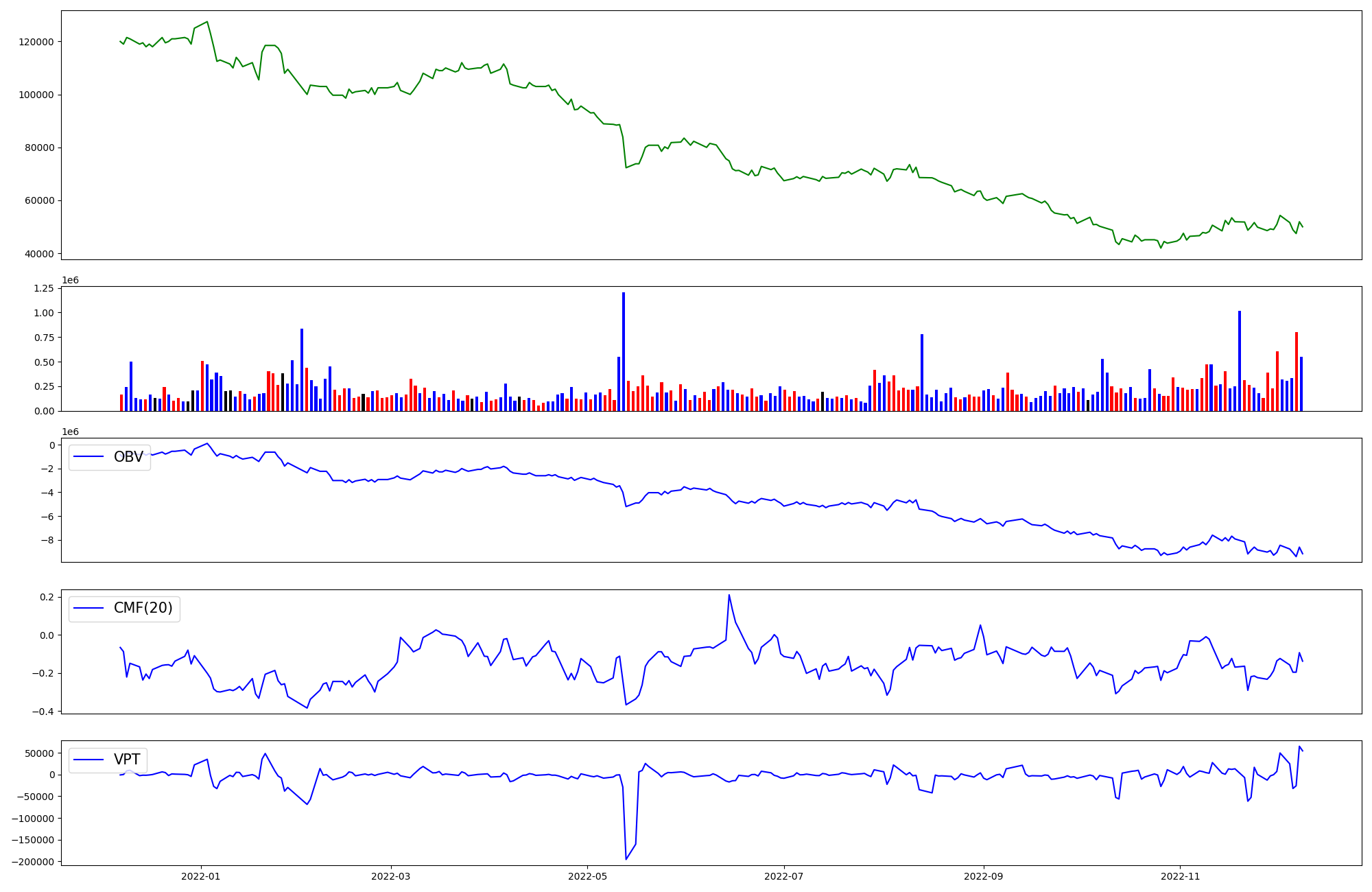Click the VPT legend label

(127, 760)
